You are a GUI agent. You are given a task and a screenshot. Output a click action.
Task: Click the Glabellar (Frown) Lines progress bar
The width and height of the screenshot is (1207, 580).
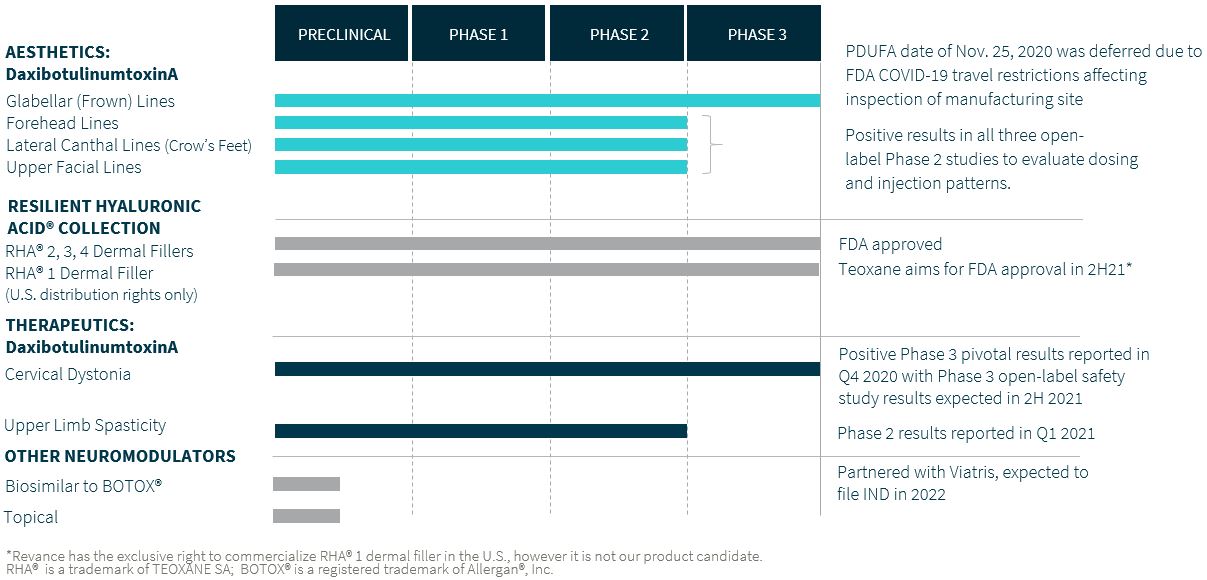pyautogui.click(x=547, y=100)
